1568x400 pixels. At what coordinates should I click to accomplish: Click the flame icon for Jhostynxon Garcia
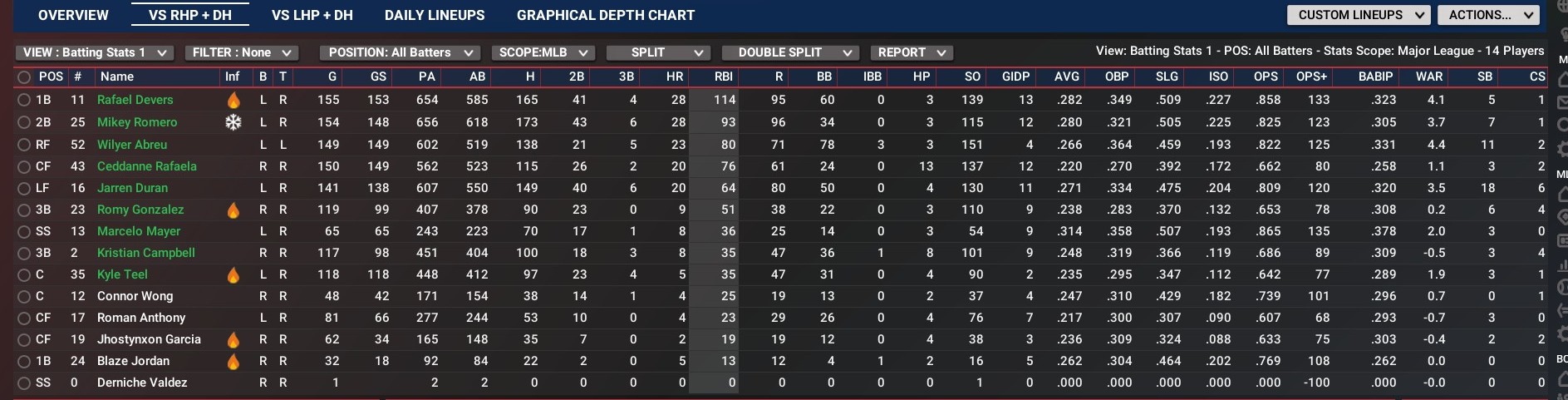pyautogui.click(x=233, y=340)
